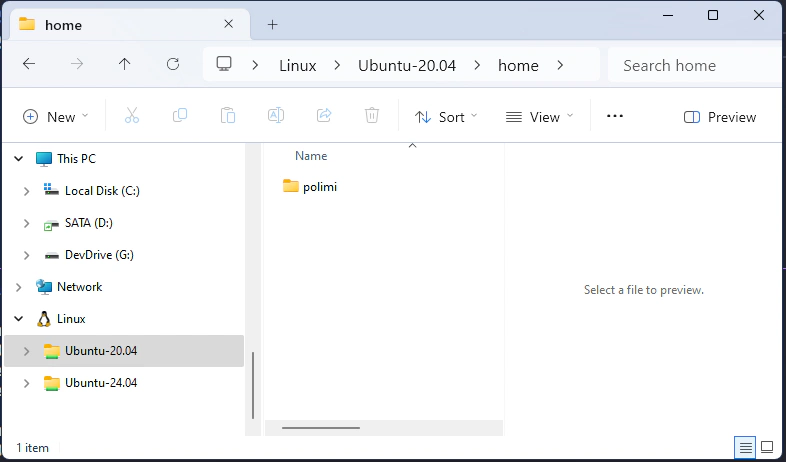Click the New button

click(x=56, y=117)
